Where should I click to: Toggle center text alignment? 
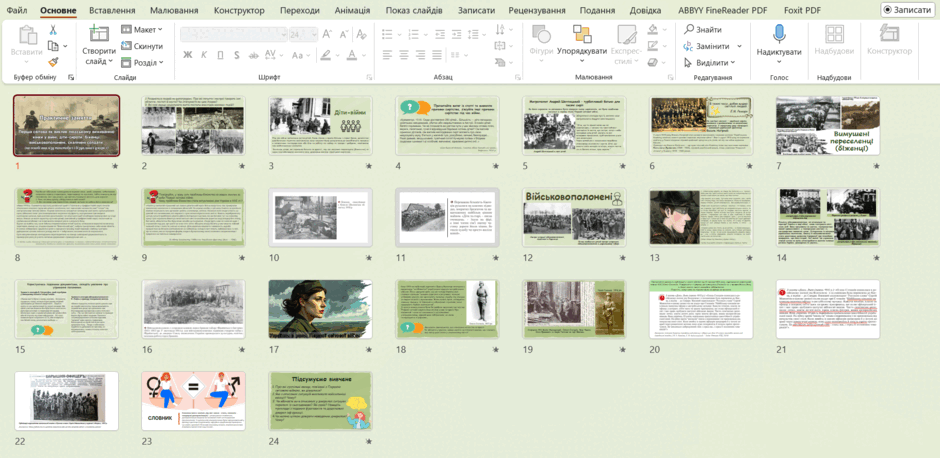404,53
